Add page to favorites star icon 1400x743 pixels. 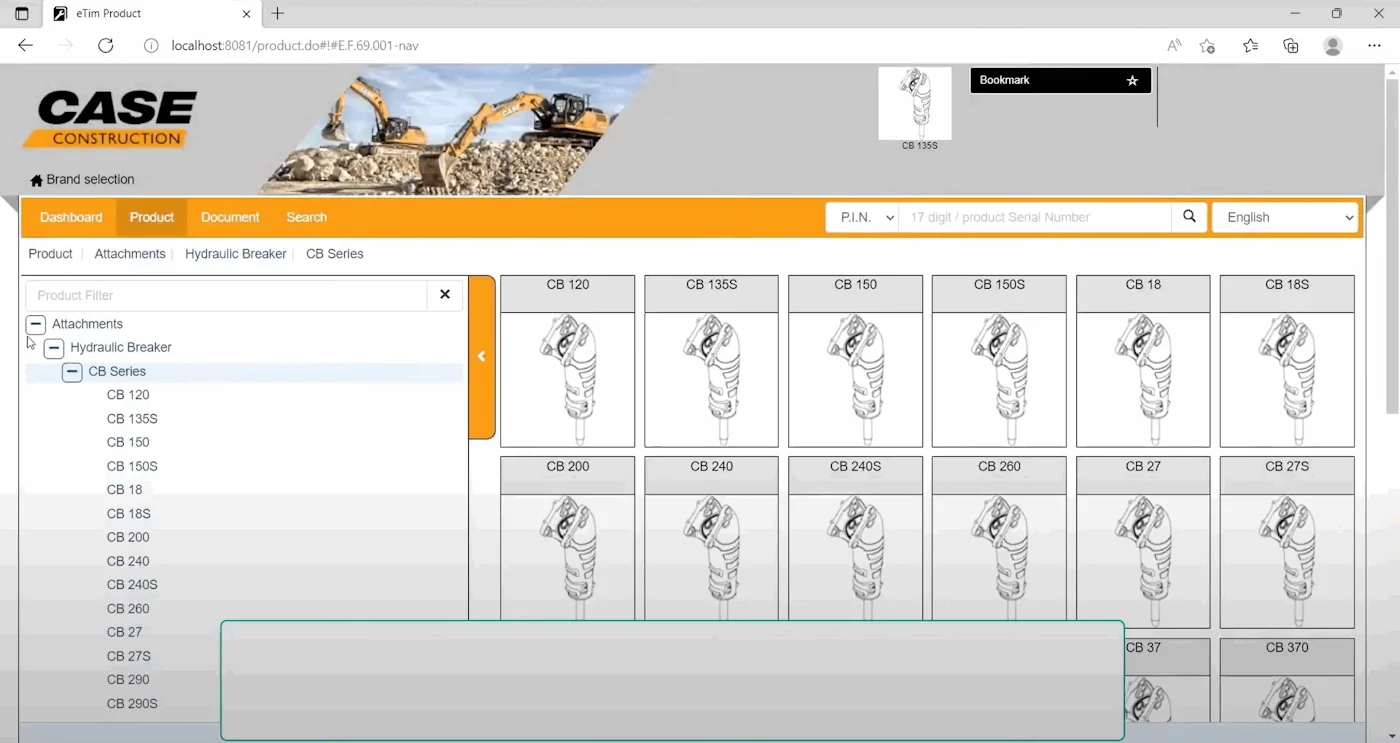tap(1208, 46)
